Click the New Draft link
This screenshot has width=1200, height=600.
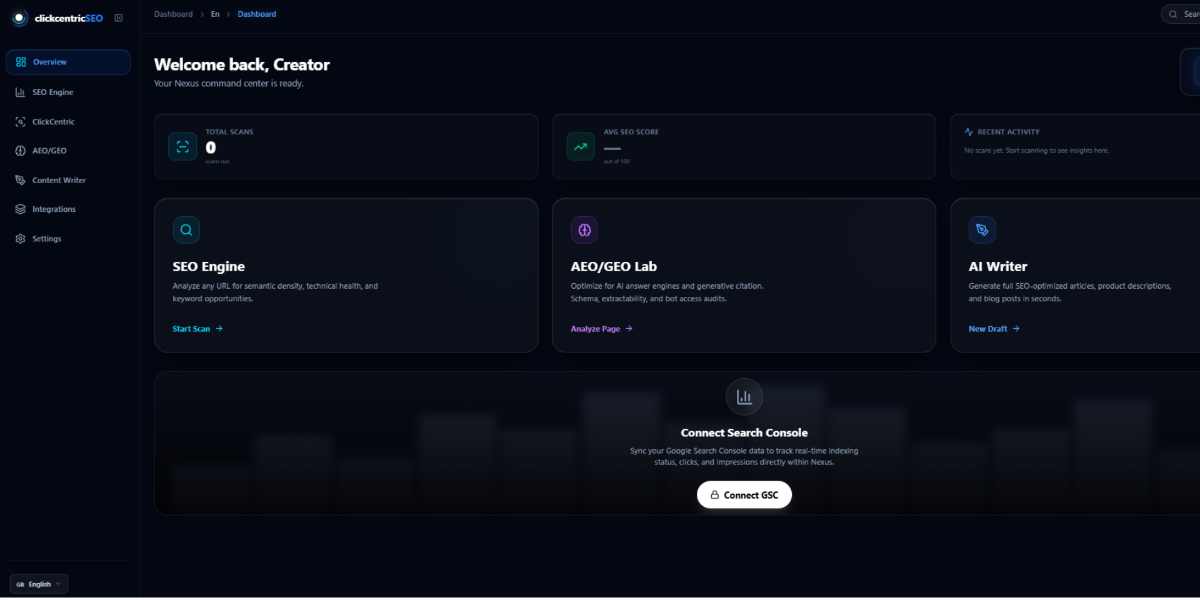coord(993,328)
